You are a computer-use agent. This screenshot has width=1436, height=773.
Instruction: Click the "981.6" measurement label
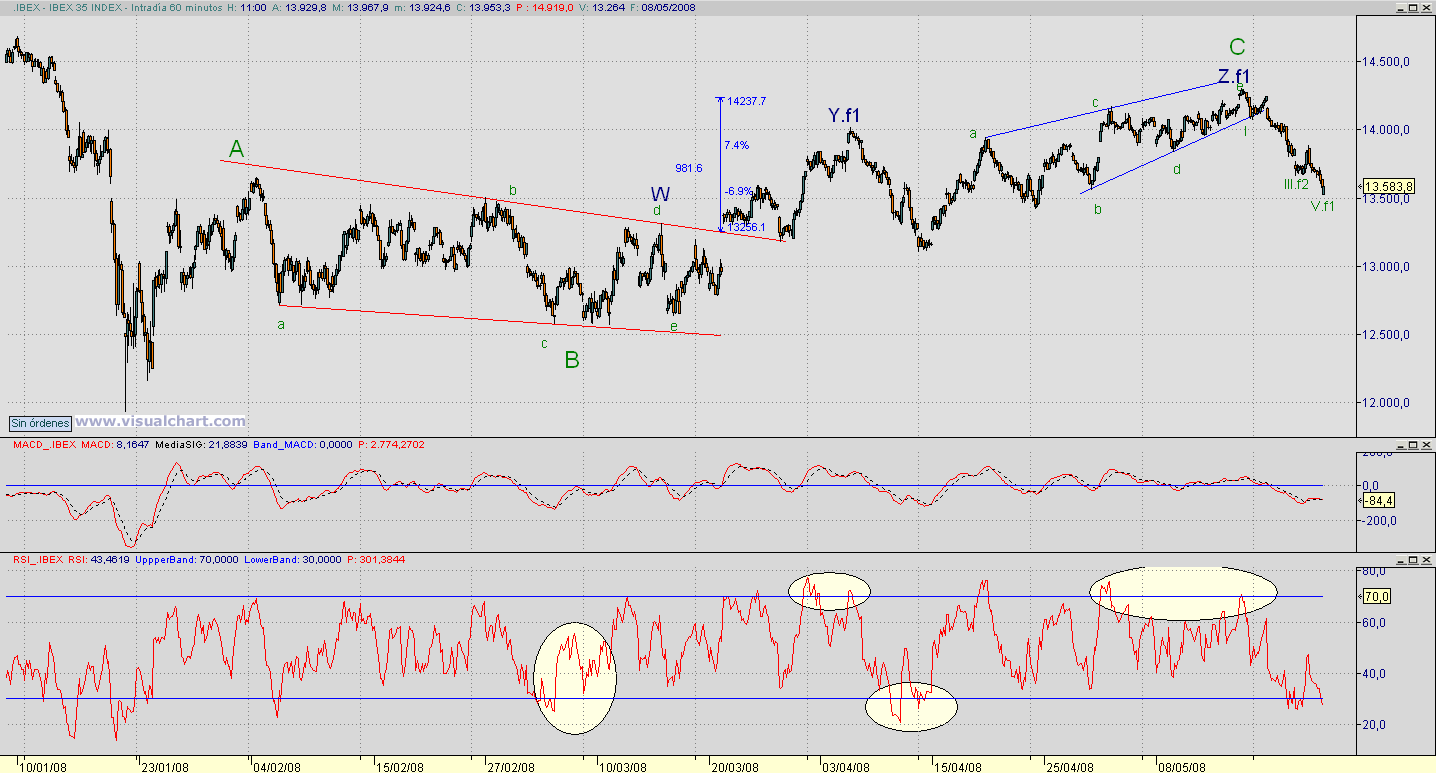tap(689, 168)
